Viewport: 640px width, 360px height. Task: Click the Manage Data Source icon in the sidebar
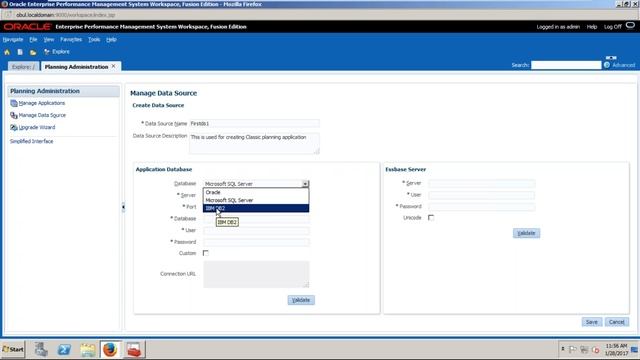pyautogui.click(x=14, y=116)
